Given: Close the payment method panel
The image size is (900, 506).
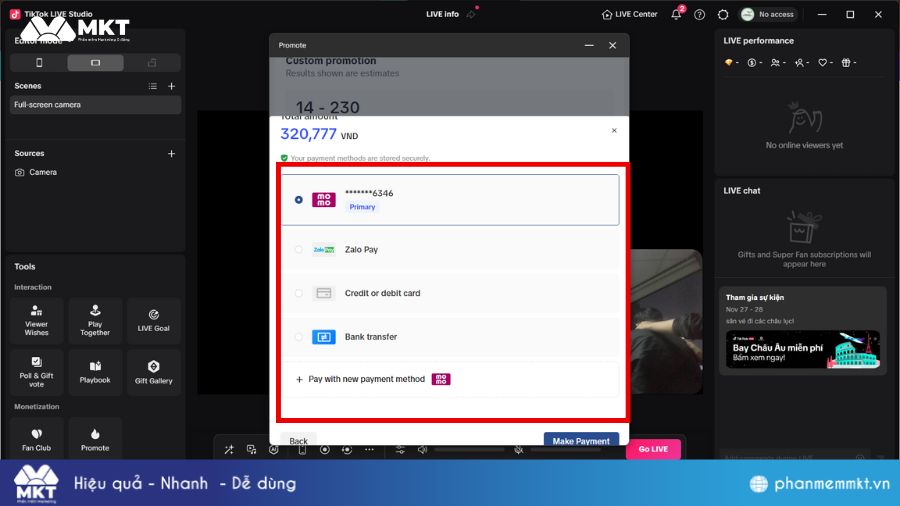Looking at the screenshot, I should pos(614,131).
